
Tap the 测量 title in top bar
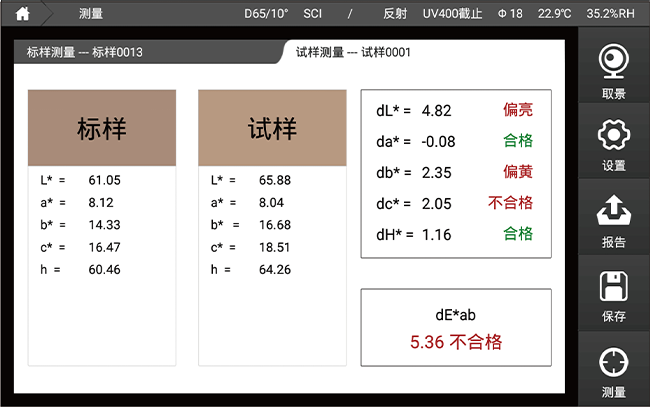pos(90,14)
